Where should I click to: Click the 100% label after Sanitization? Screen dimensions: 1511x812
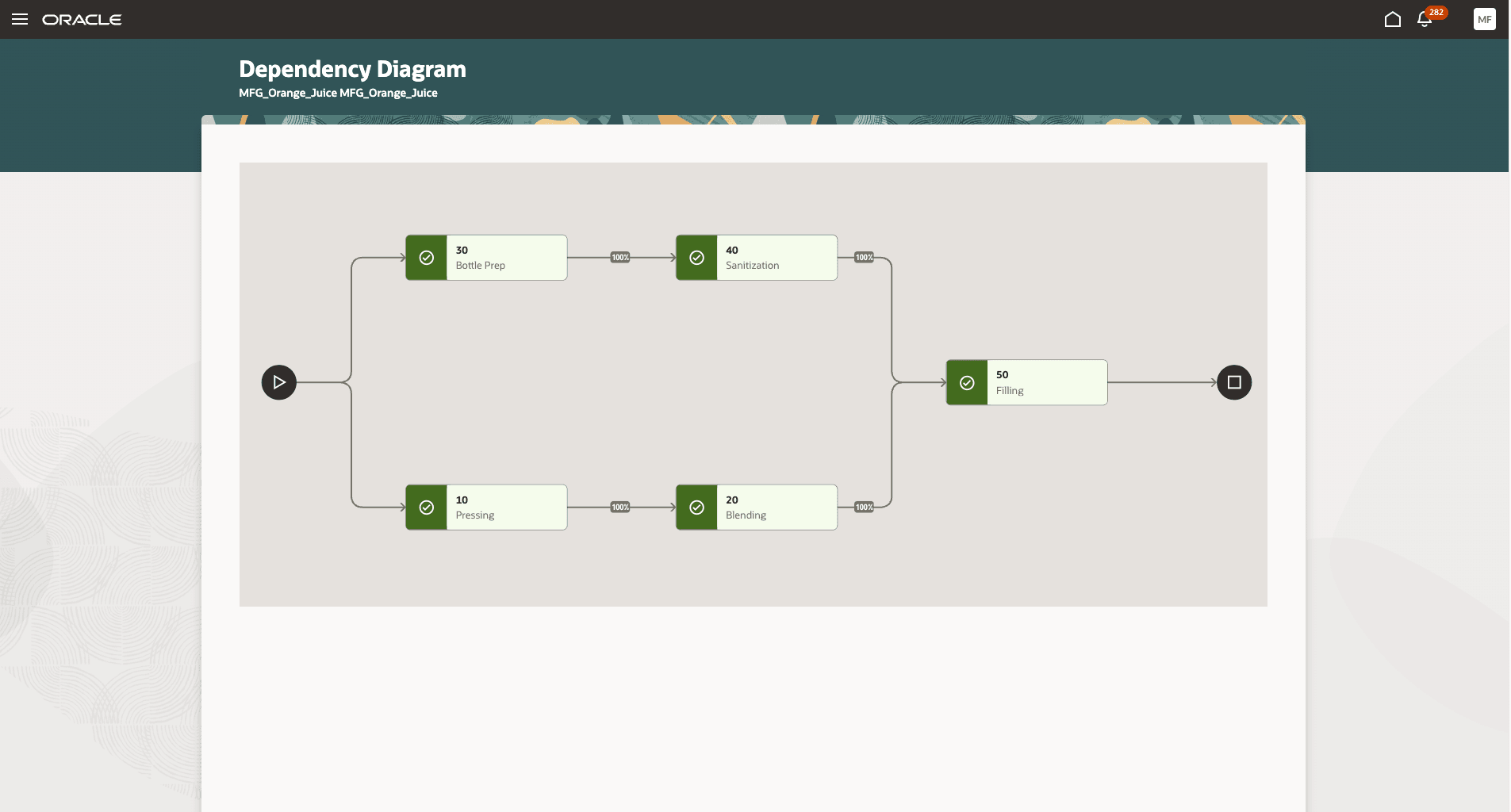[x=864, y=257]
